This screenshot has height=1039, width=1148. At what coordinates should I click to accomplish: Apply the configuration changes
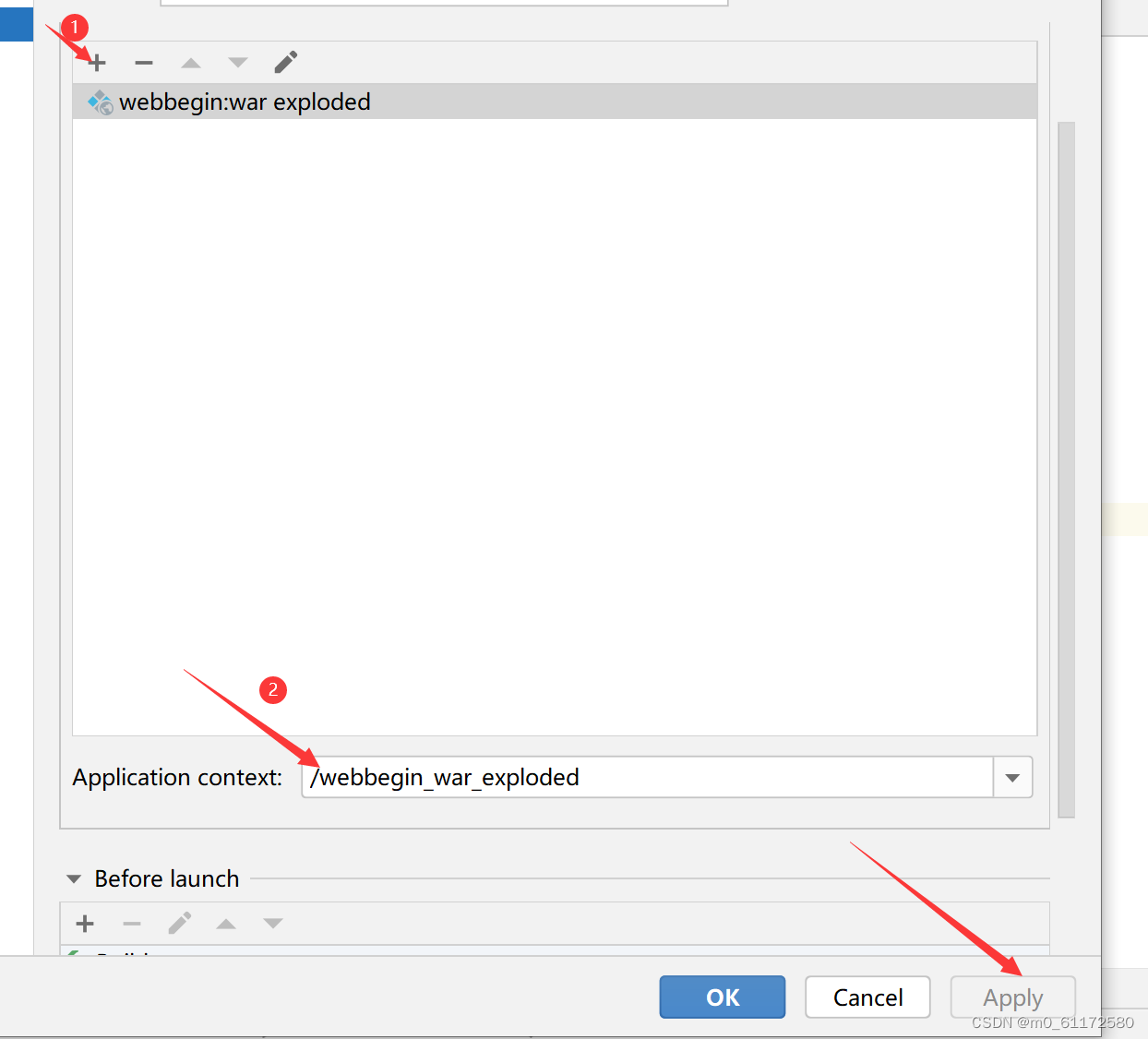pos(1012,997)
